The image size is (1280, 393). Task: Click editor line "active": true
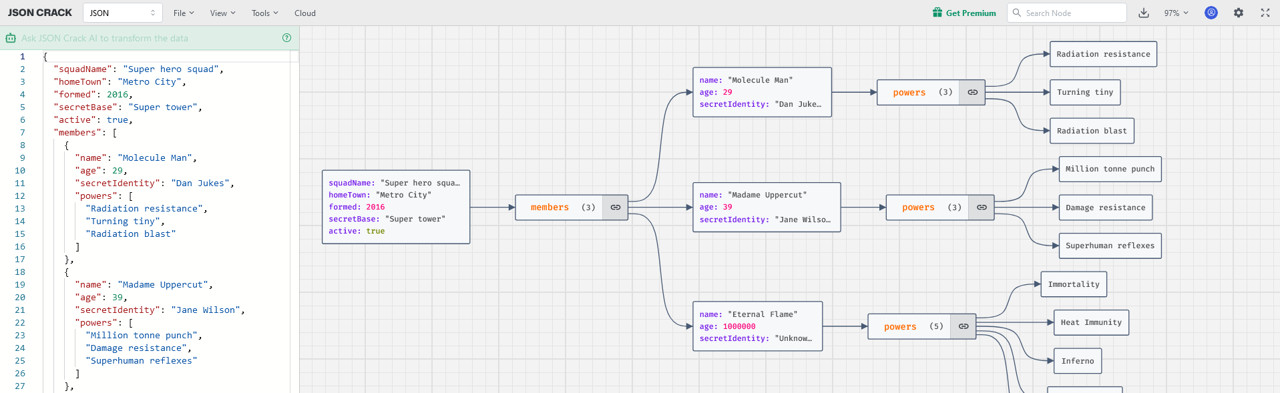pos(93,120)
